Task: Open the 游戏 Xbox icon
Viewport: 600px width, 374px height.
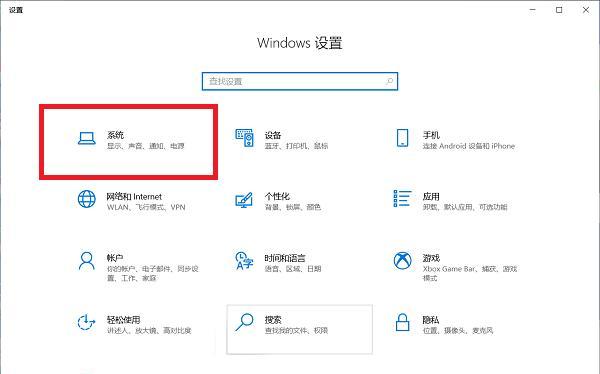Action: coord(403,261)
